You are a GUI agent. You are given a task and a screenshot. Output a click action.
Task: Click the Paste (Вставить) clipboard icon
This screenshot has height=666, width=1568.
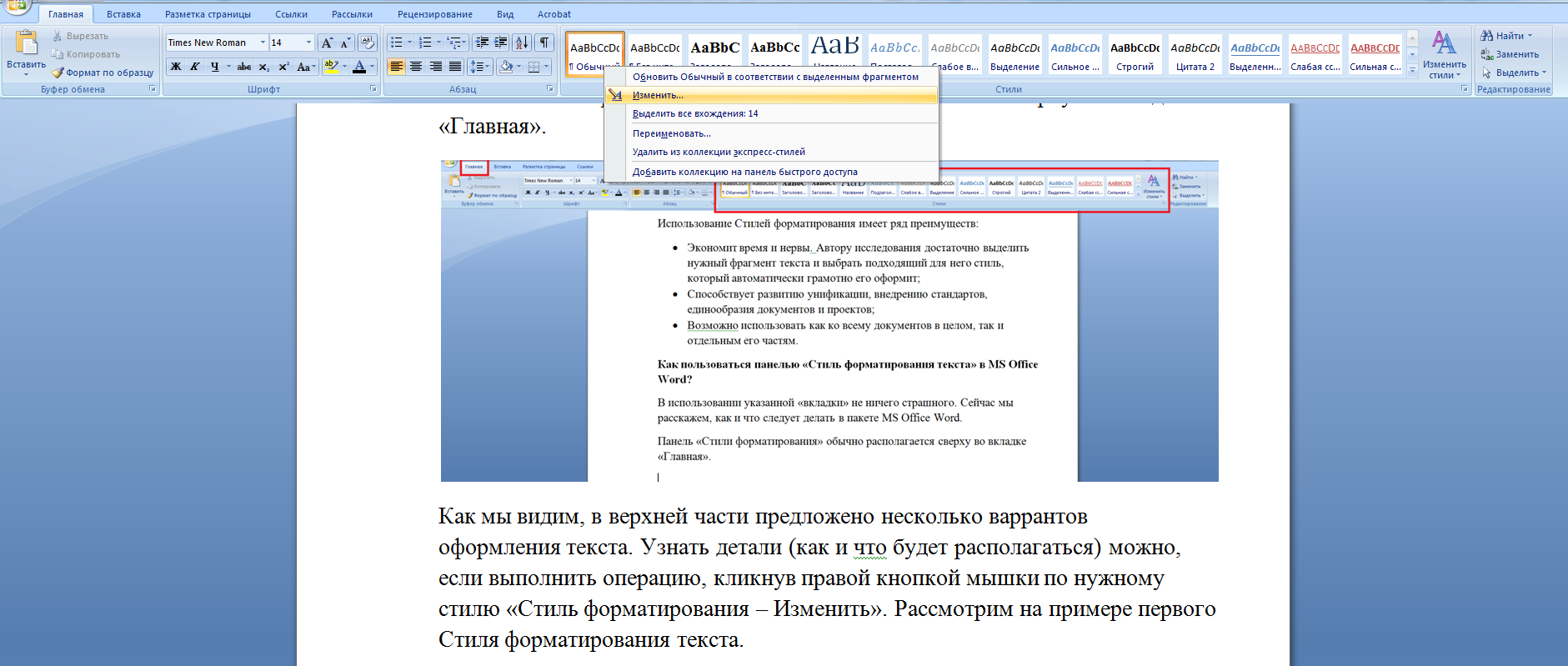[x=26, y=43]
